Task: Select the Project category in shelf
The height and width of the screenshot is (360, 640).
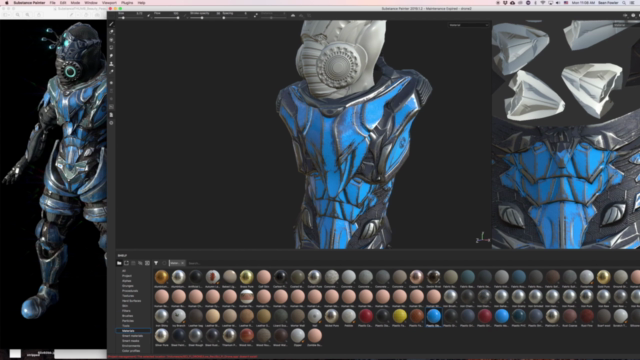Action: 127,276
